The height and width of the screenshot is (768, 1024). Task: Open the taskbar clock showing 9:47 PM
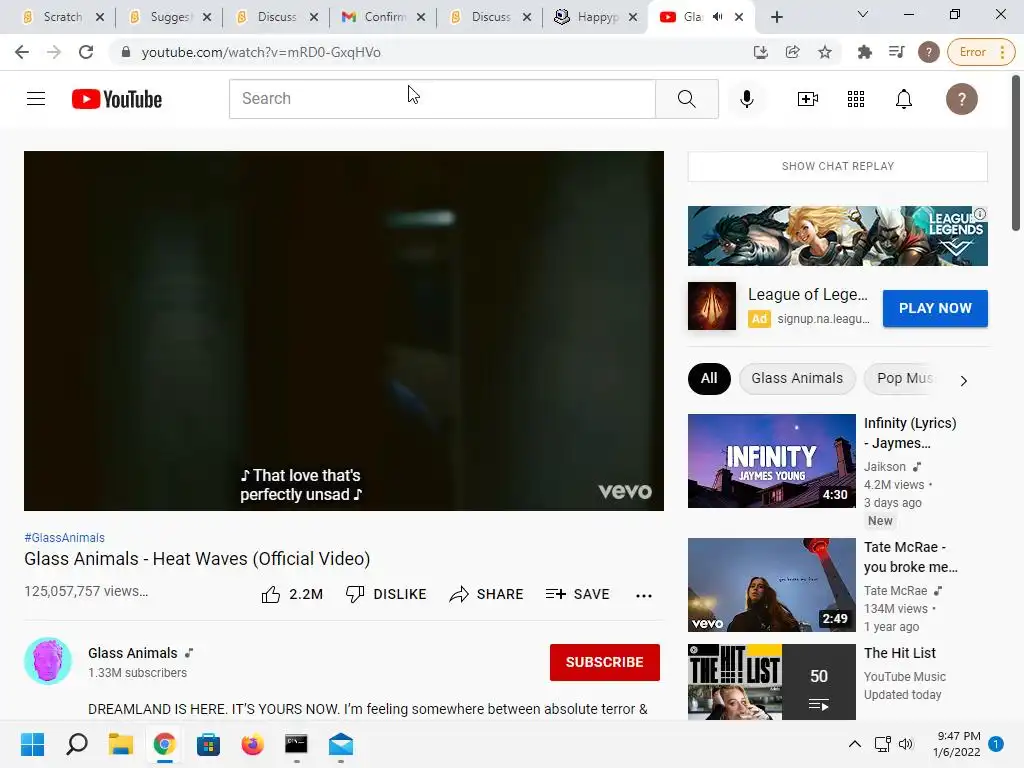[x=957, y=744]
